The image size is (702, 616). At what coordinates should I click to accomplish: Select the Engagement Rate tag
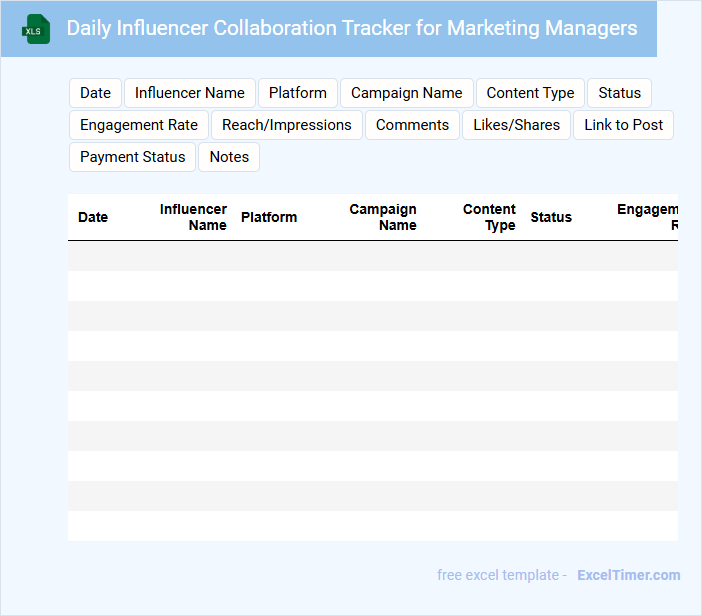pos(138,125)
